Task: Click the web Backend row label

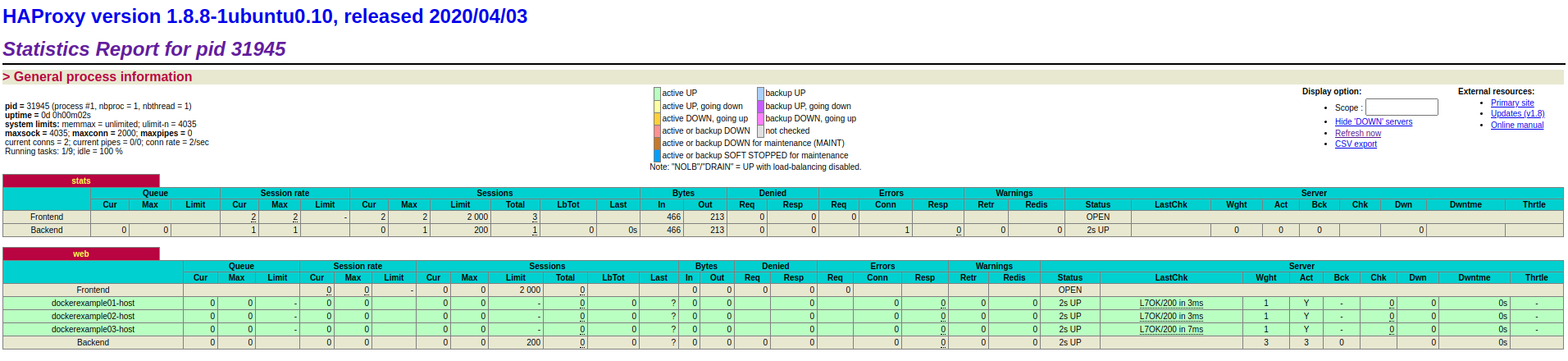Action: coord(93,342)
